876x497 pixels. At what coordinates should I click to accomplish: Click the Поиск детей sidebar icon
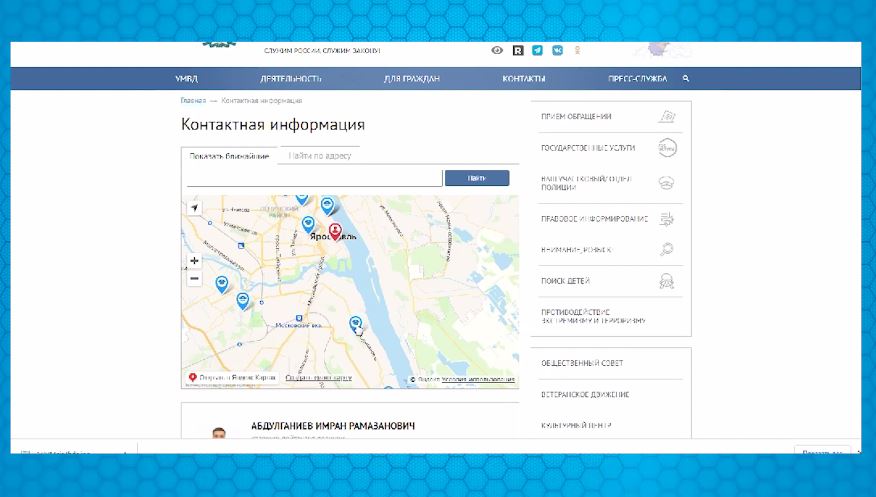pyautogui.click(x=666, y=281)
